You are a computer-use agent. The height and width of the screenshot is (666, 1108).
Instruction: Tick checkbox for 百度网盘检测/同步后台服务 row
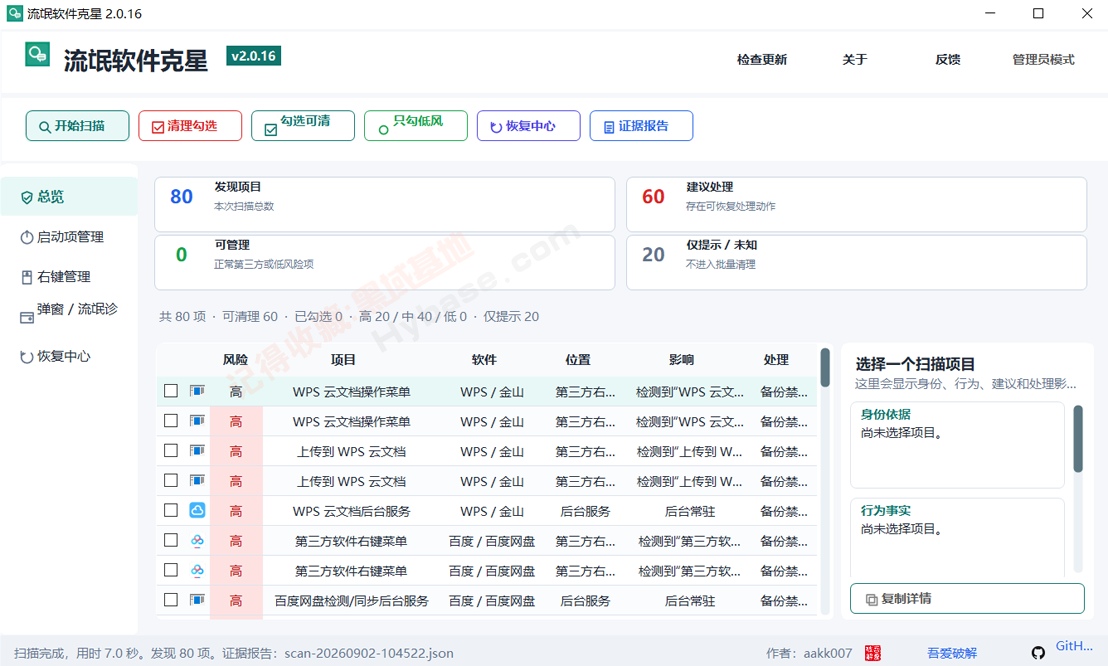pos(171,600)
